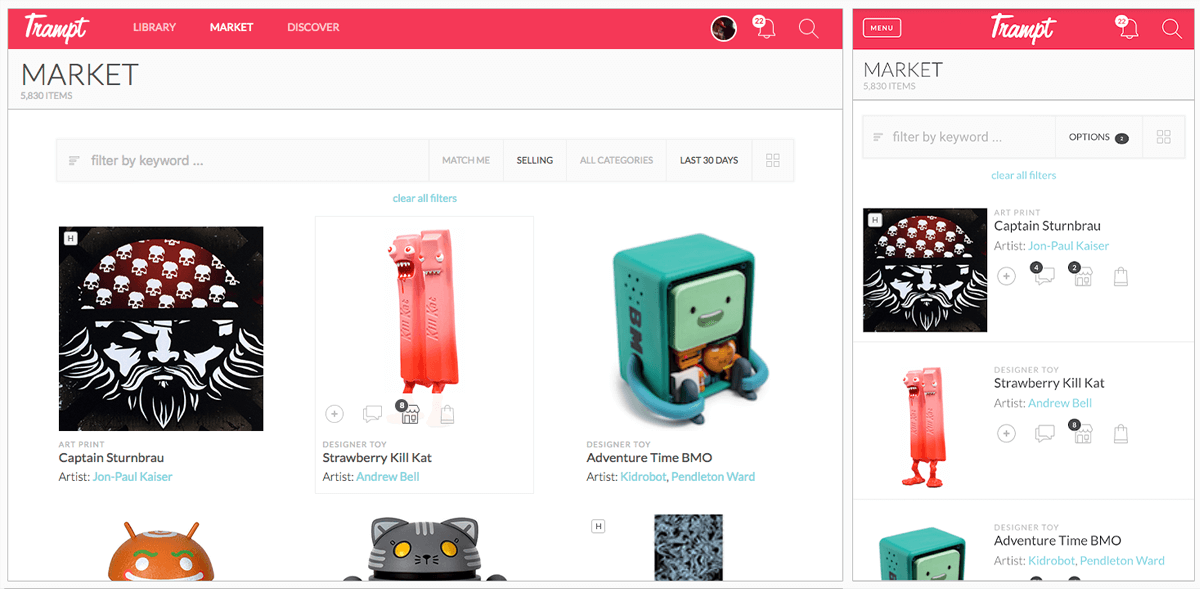
Task: Open artist Jon-Paul Kaiser in desktop grid
Action: [x=132, y=477]
